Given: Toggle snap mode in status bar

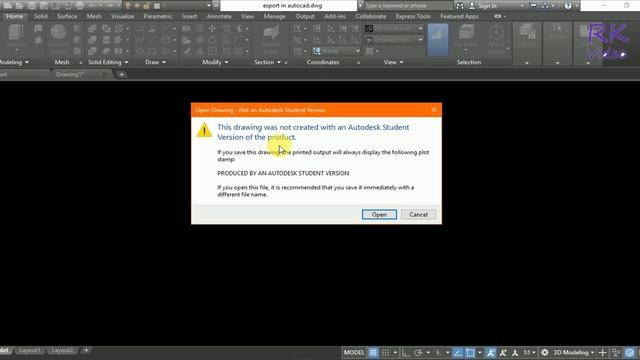Looking at the screenshot, I should click(x=385, y=352).
